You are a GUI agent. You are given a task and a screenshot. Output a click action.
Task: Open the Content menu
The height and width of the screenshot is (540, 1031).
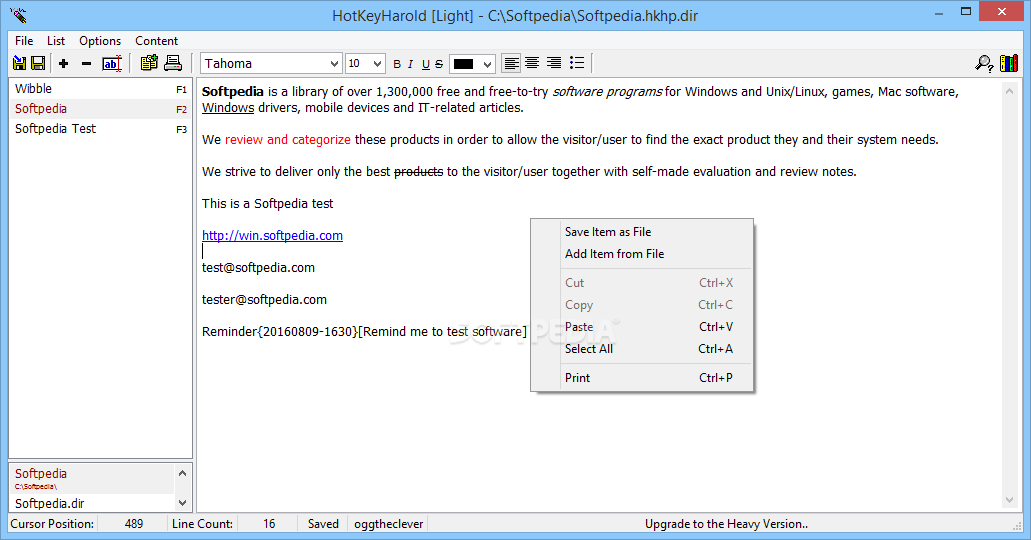click(156, 41)
